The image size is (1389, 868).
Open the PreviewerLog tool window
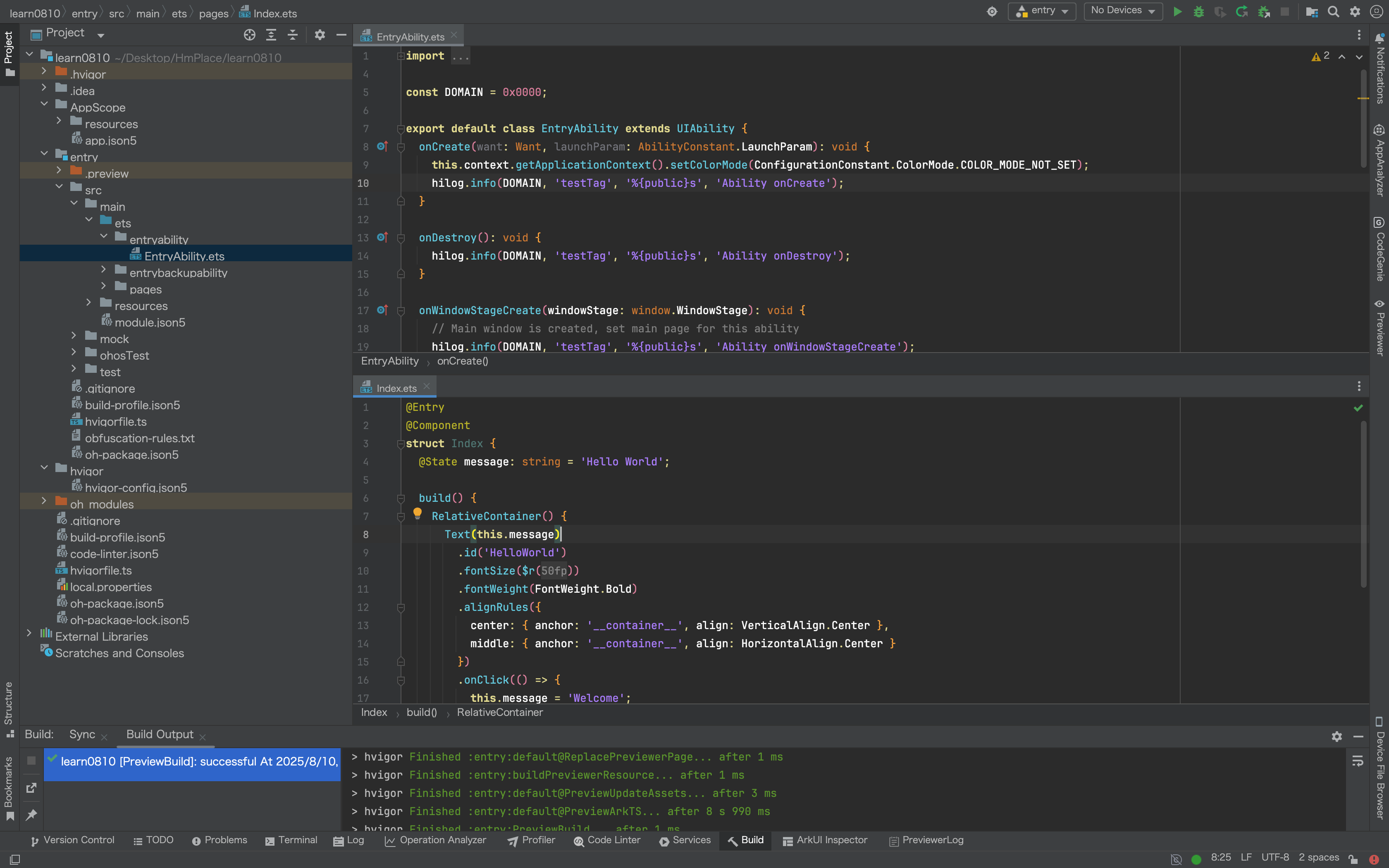[926, 840]
